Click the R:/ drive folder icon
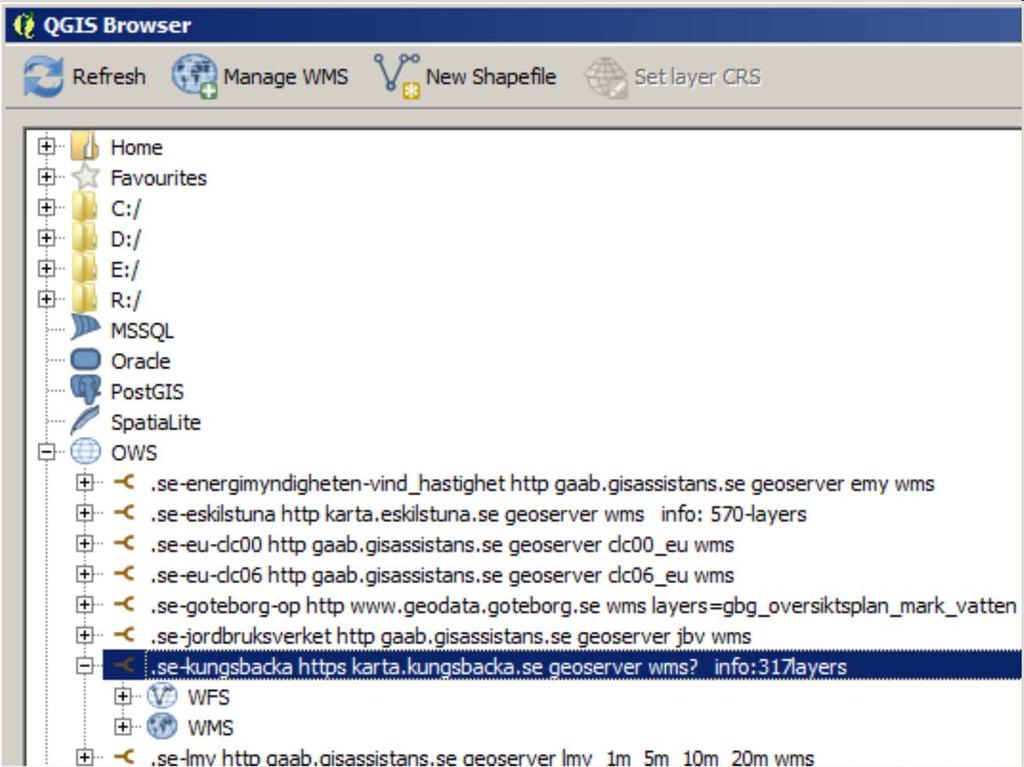1024x767 pixels. (85, 300)
